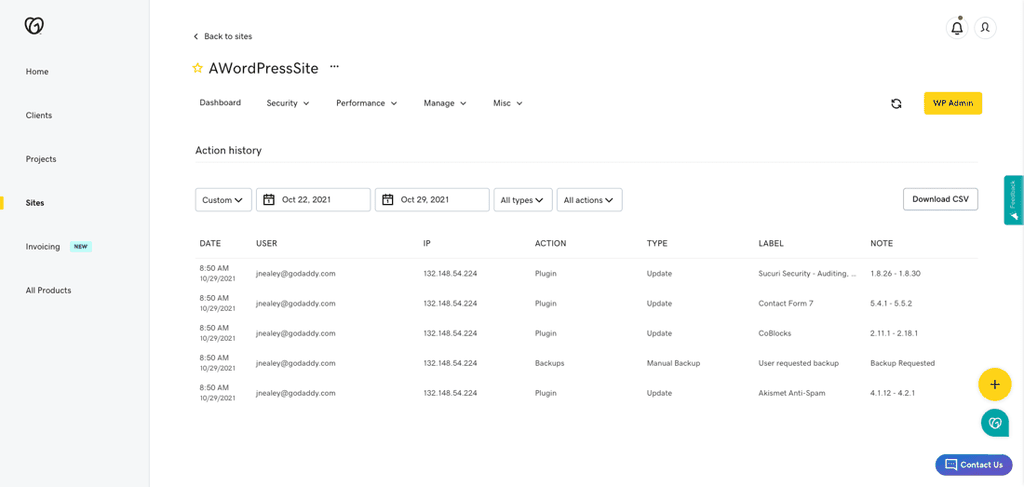This screenshot has width=1024, height=487.
Task: Expand the Custom date range dropdown
Action: pos(223,200)
